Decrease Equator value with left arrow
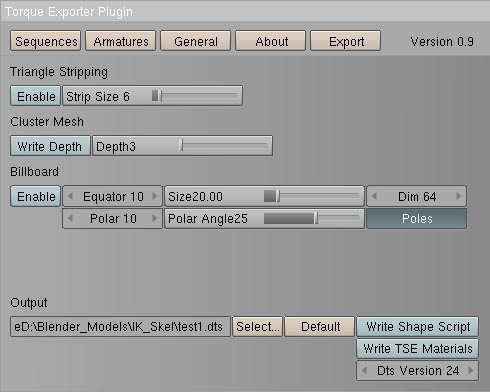The image size is (490, 392). click(x=70, y=196)
